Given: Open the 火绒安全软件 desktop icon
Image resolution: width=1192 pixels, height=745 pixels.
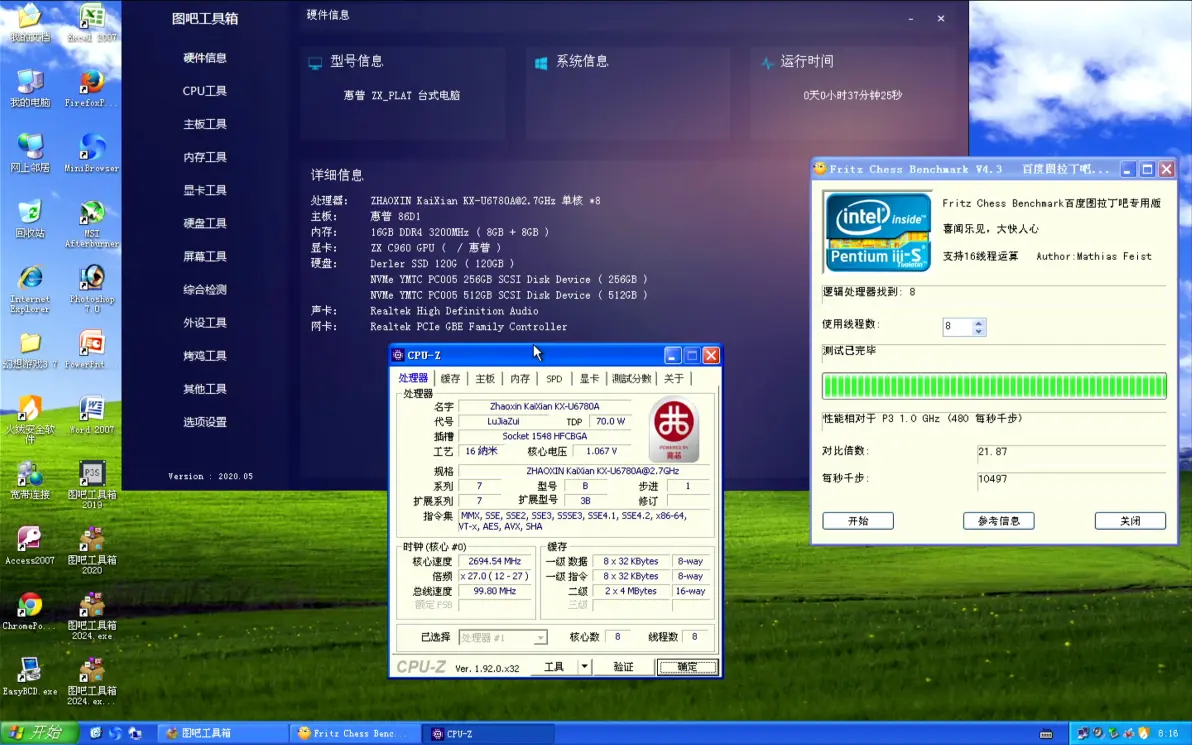Looking at the screenshot, I should [x=30, y=420].
